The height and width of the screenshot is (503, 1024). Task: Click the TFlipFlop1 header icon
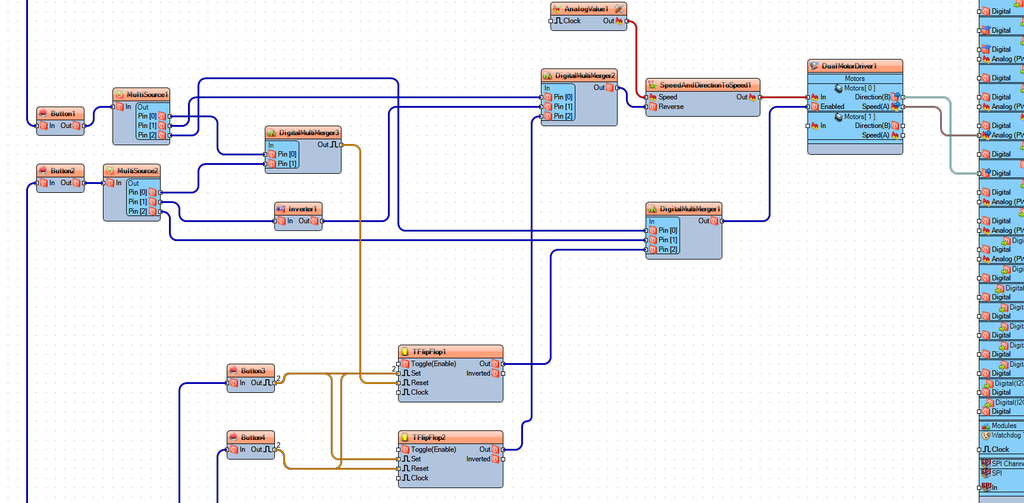405,351
